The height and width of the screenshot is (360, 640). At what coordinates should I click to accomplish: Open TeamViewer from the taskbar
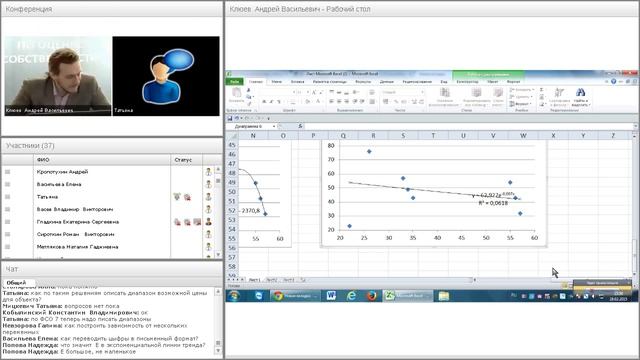pos(259,296)
